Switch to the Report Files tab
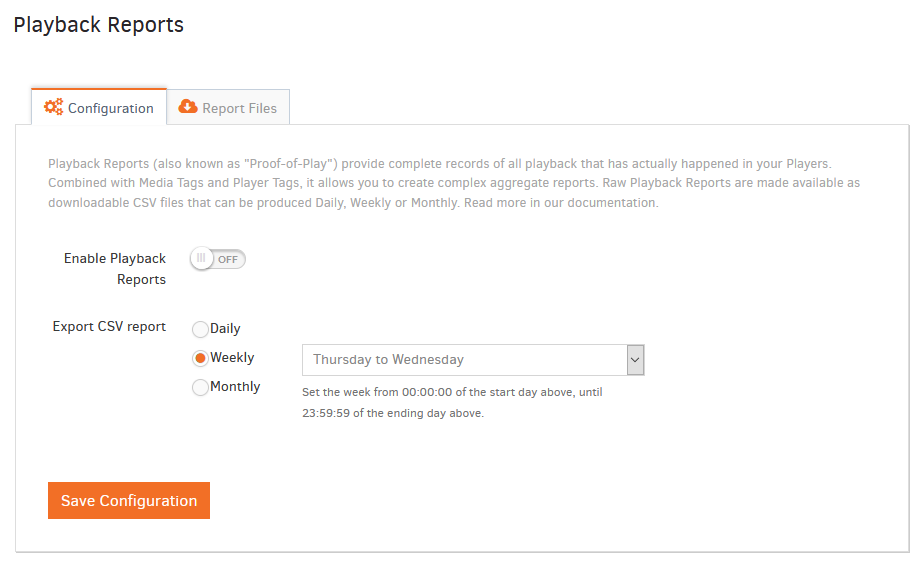Viewport: 920px width, 563px height. click(x=228, y=107)
